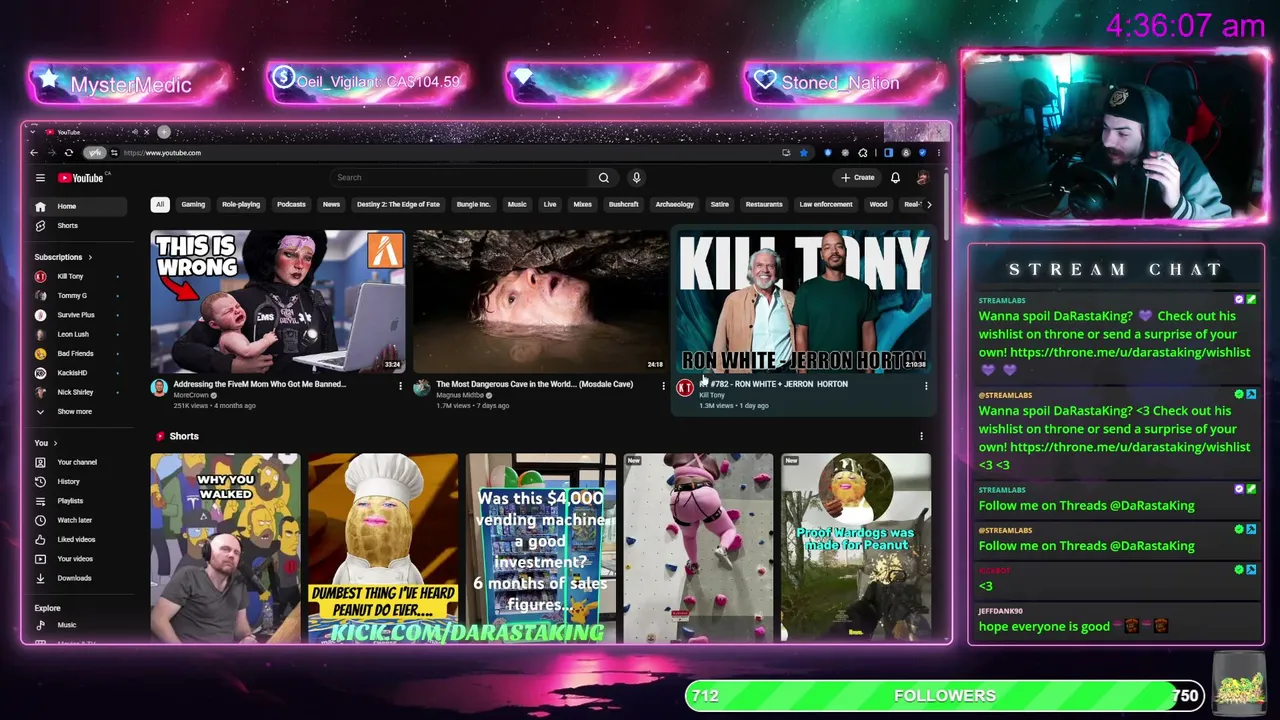Open options menu for Kill Tony #782 video
Screen dimensions: 1280x720
coord(926,385)
